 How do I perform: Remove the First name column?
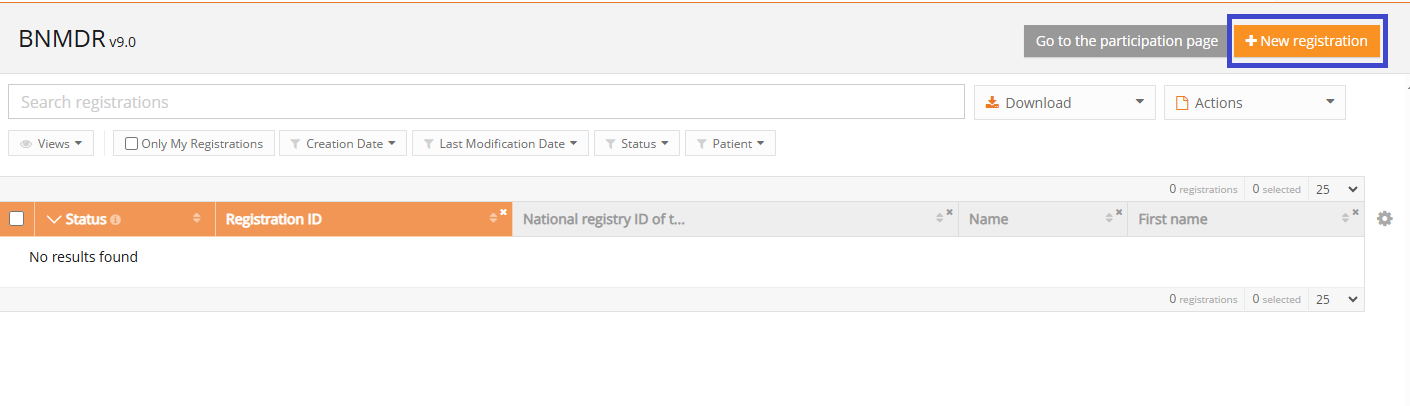pyautogui.click(x=1356, y=212)
